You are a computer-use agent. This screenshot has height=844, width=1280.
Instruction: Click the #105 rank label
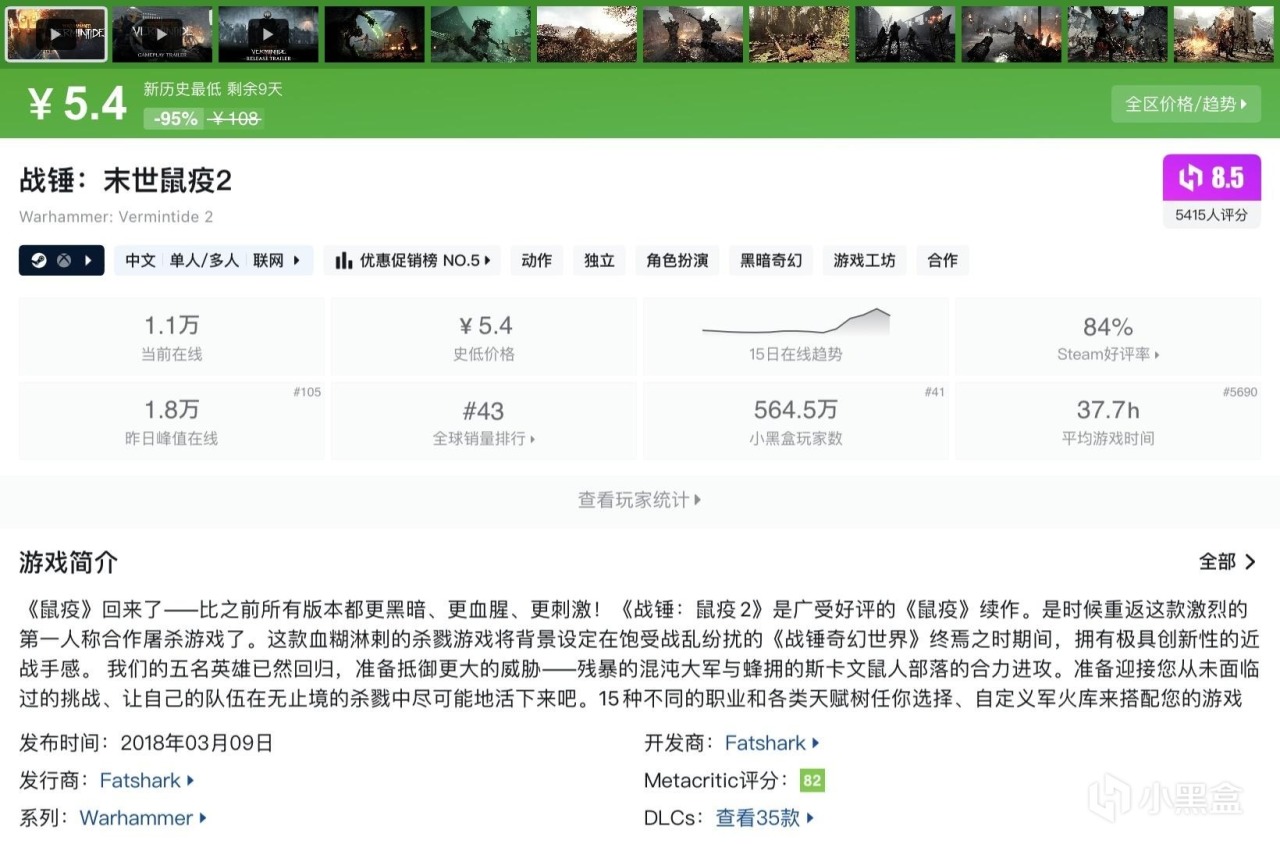click(x=307, y=392)
